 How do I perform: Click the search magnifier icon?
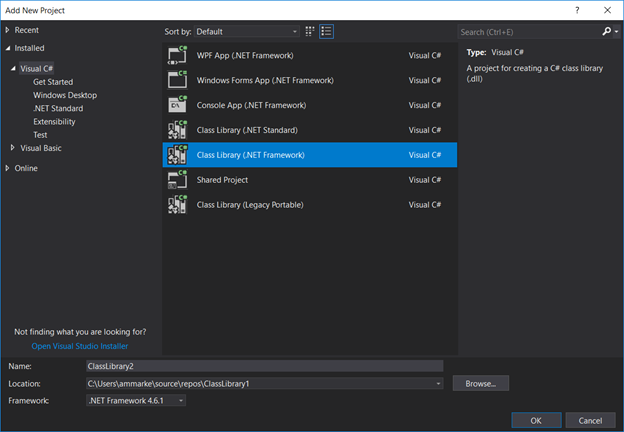click(x=606, y=31)
